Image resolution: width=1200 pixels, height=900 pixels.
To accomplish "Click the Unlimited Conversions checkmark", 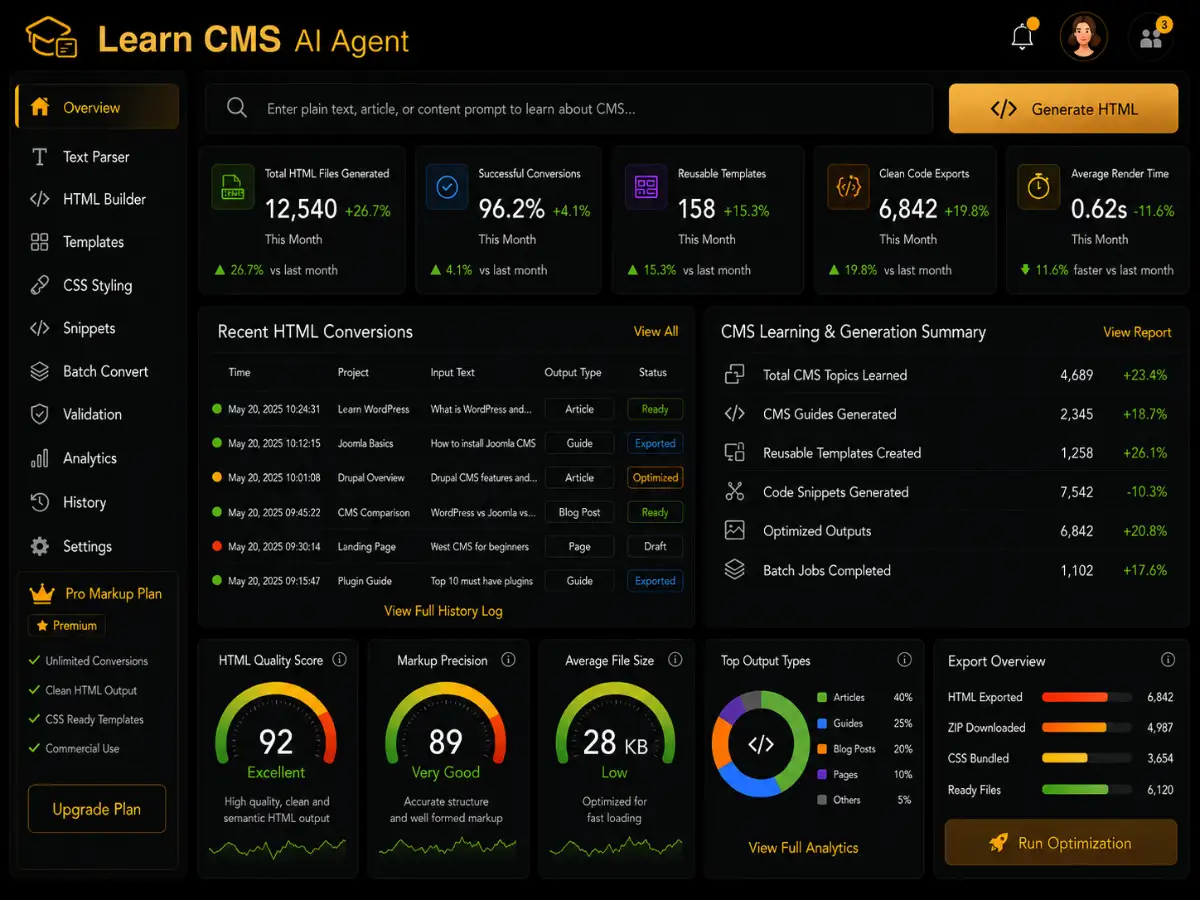I will tap(34, 661).
